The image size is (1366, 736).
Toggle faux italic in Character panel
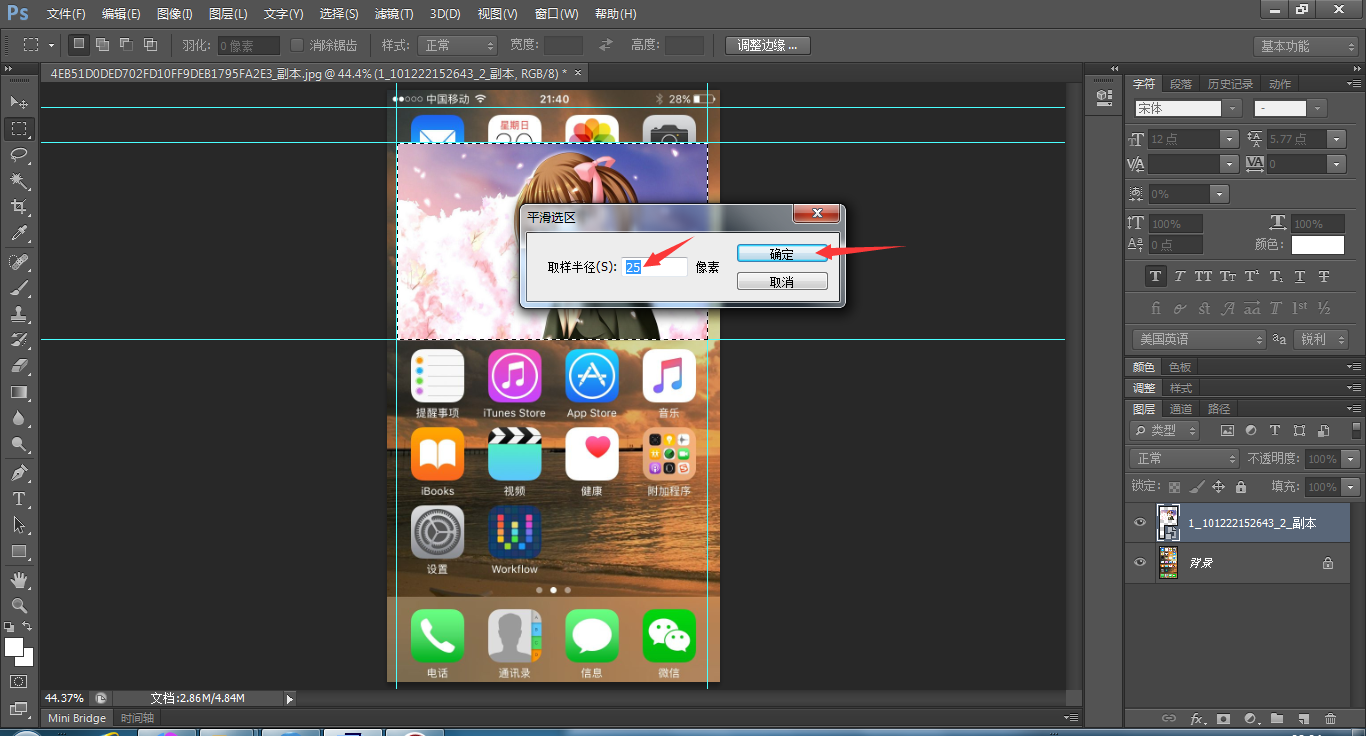[x=1179, y=276]
